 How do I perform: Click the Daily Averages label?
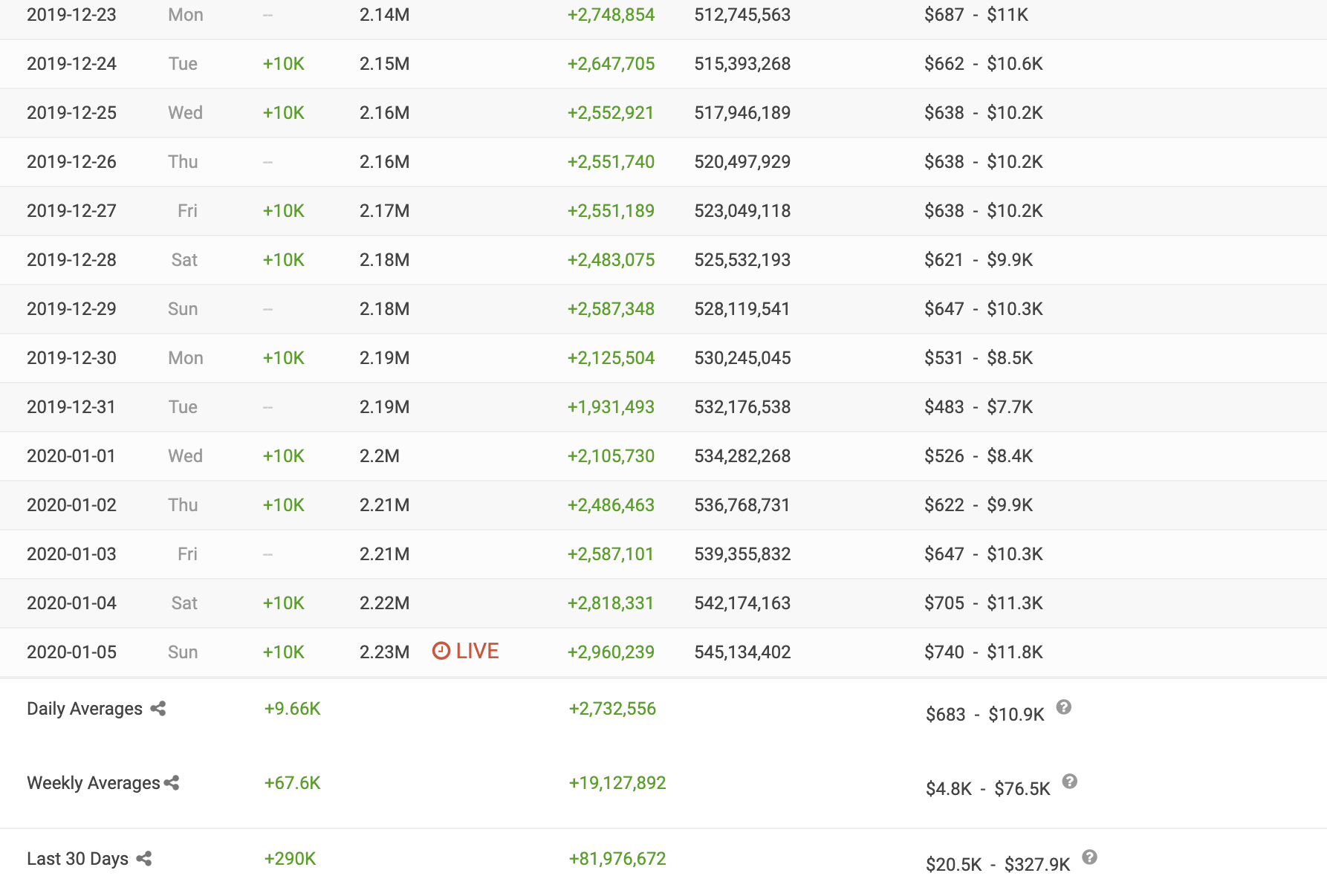point(84,709)
